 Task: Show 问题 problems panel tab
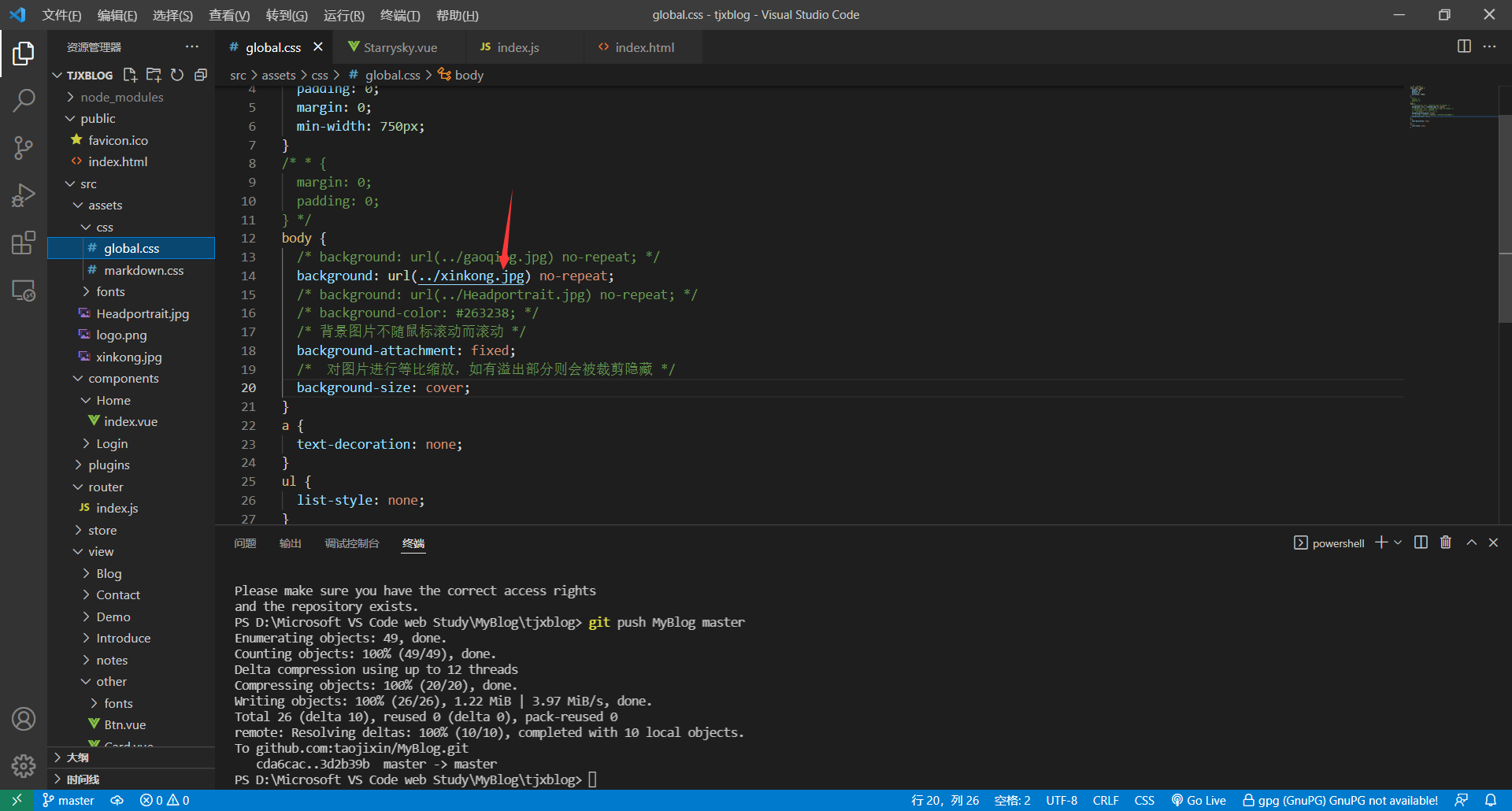pyautogui.click(x=245, y=543)
